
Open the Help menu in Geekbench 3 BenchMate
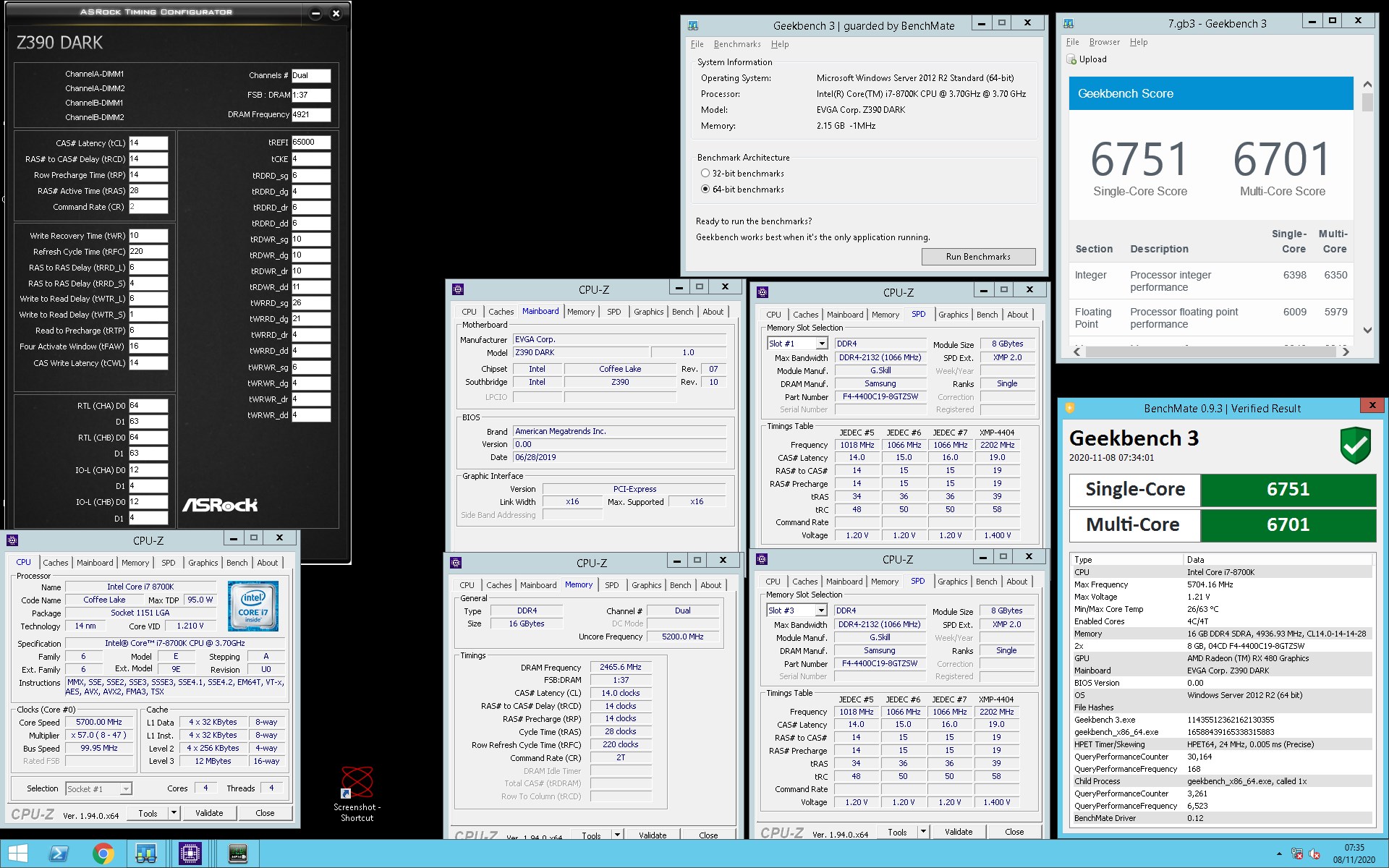pyautogui.click(x=780, y=44)
